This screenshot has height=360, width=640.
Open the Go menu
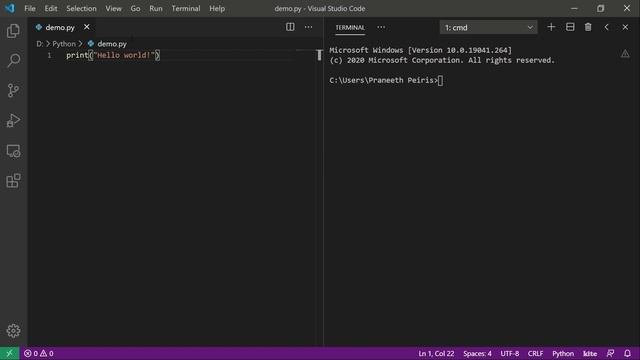tap(135, 9)
